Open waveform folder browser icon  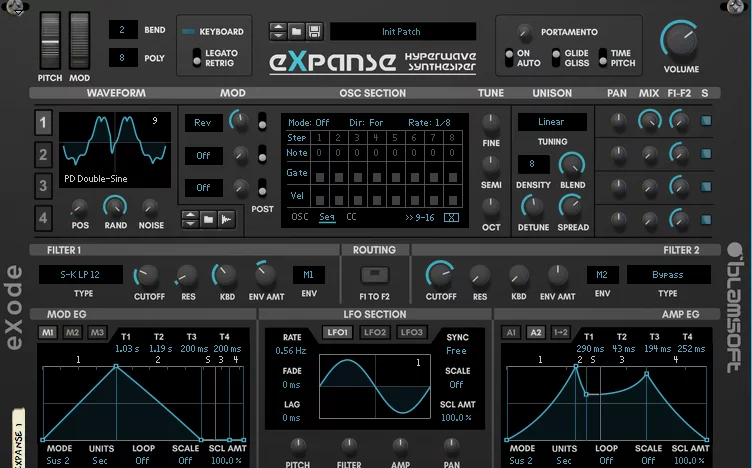[208, 220]
